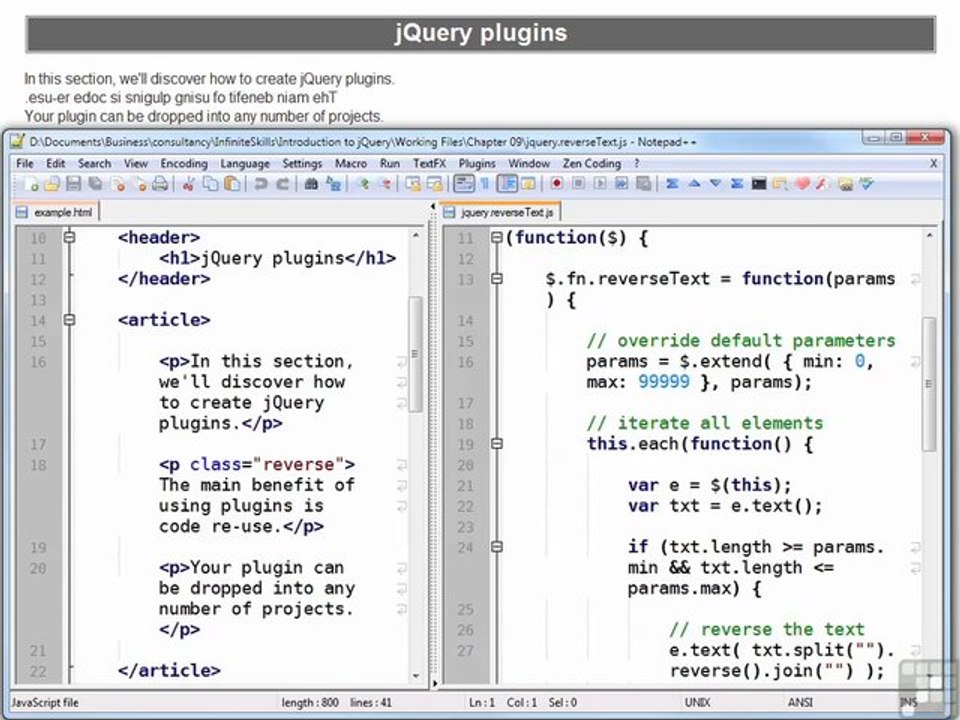
Task: Open the View menu
Action: (135, 163)
